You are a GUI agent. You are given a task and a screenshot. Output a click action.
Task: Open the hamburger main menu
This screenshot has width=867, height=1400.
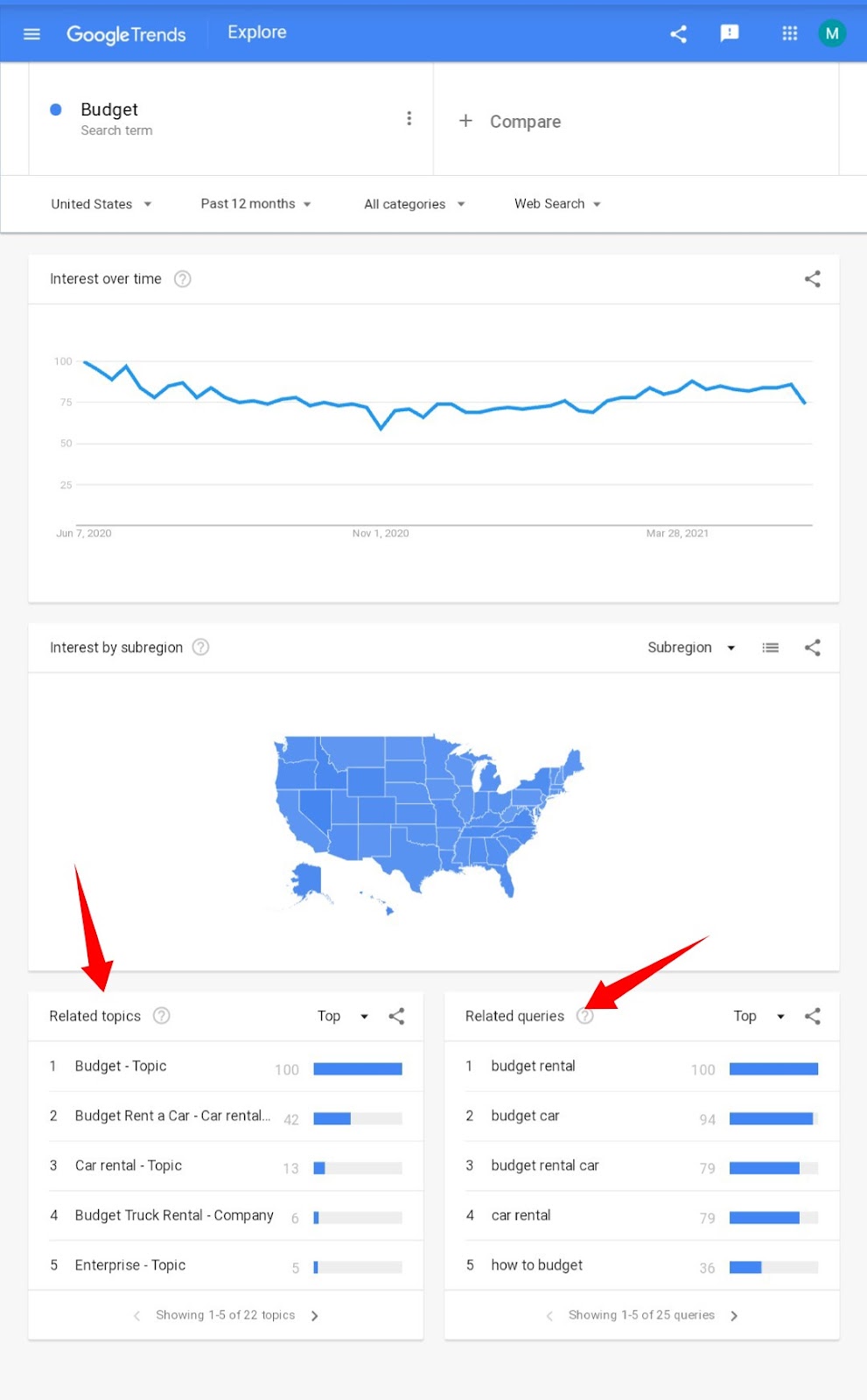point(31,33)
